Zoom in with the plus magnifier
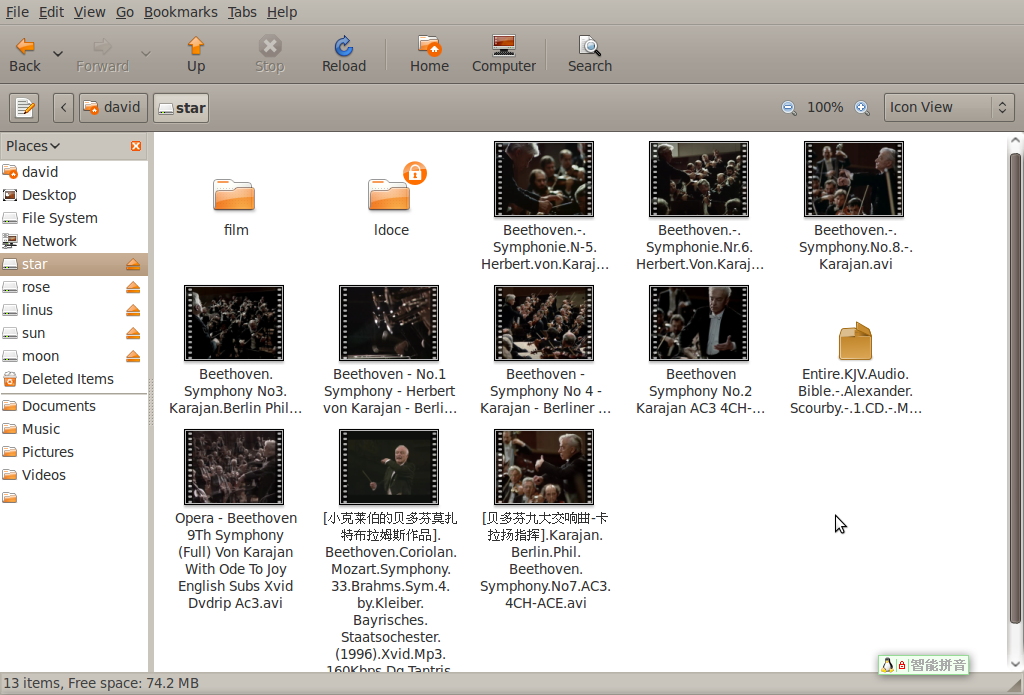The image size is (1024, 695). (862, 108)
